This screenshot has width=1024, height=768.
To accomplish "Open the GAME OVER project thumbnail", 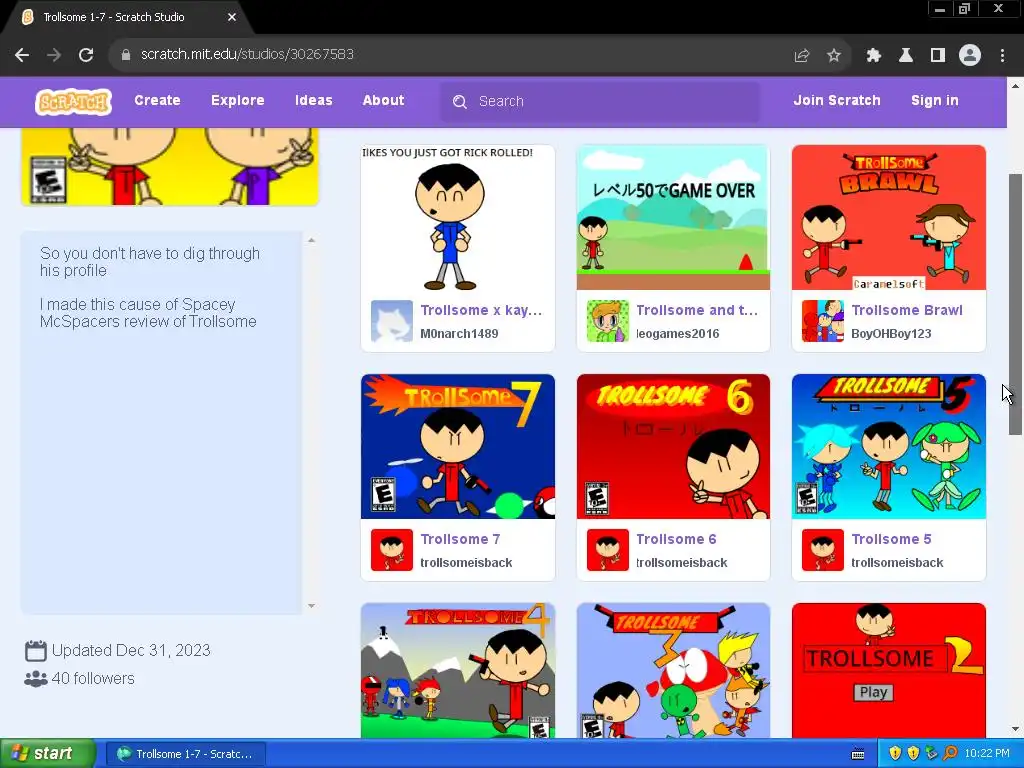I will point(673,217).
